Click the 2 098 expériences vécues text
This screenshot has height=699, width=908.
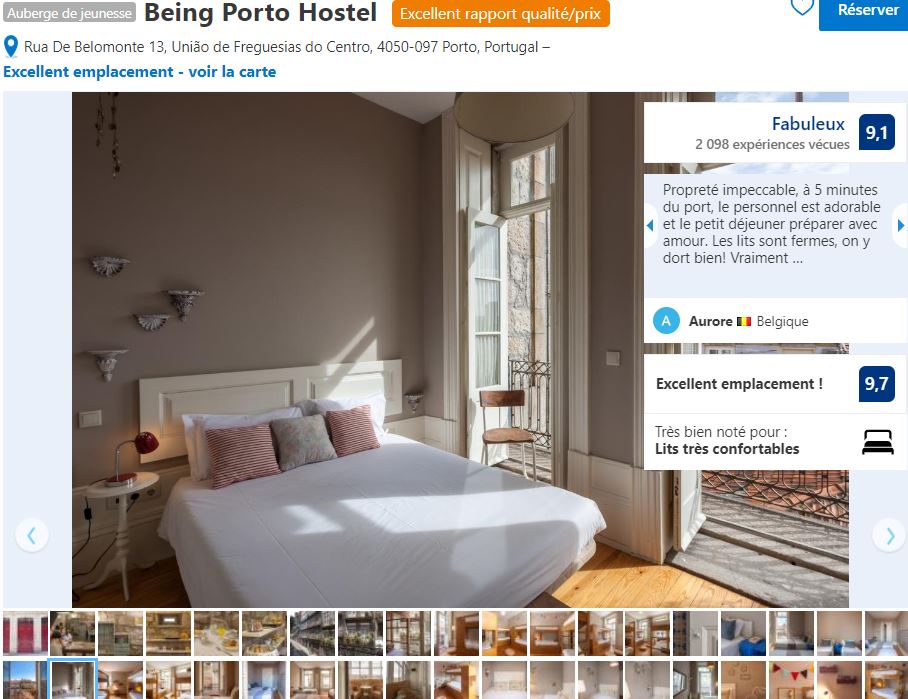772,144
